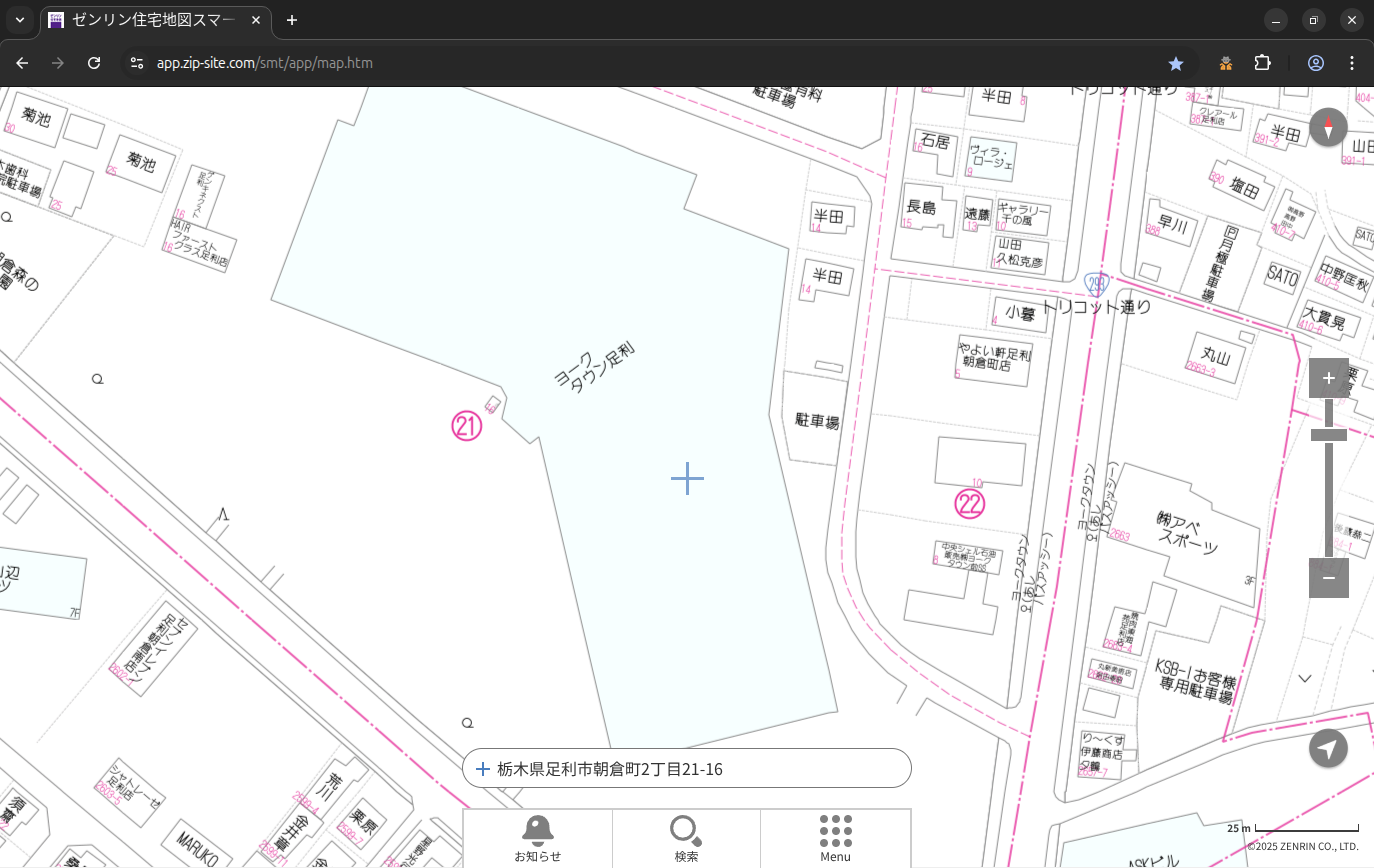Click ヴィラ・ロージェ building label

coord(991,156)
